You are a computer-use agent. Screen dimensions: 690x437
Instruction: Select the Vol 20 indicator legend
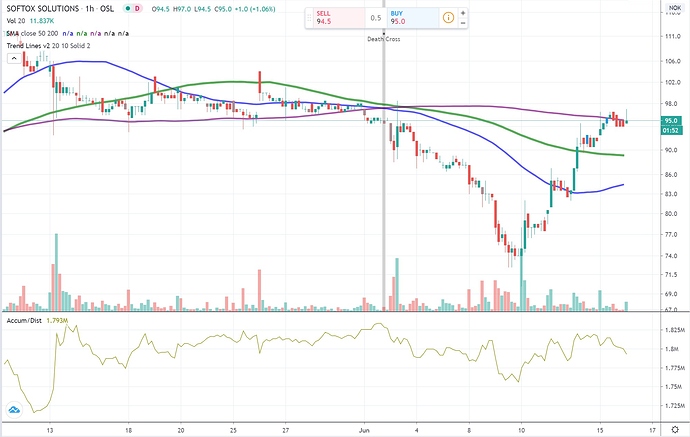coord(16,21)
